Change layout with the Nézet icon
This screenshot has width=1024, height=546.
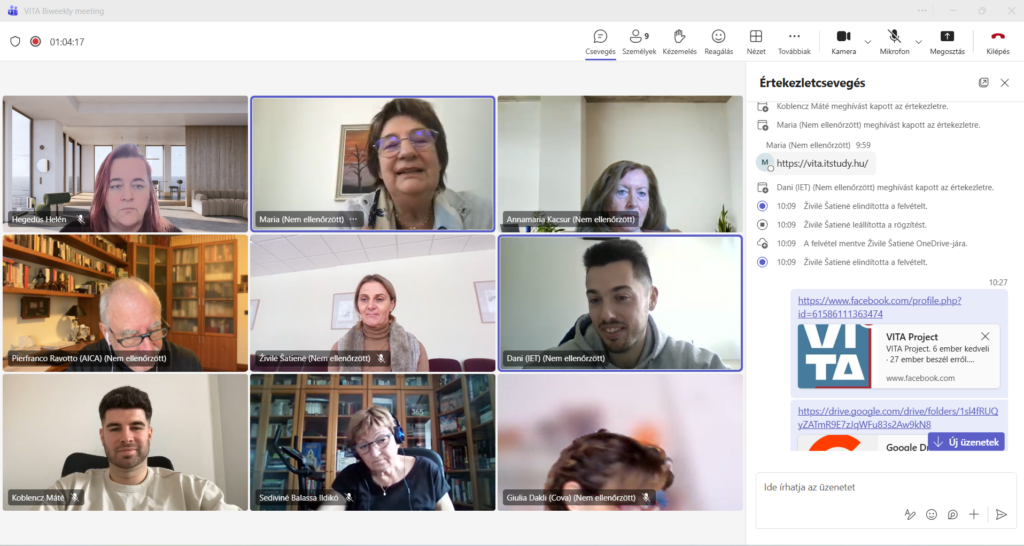click(x=756, y=41)
